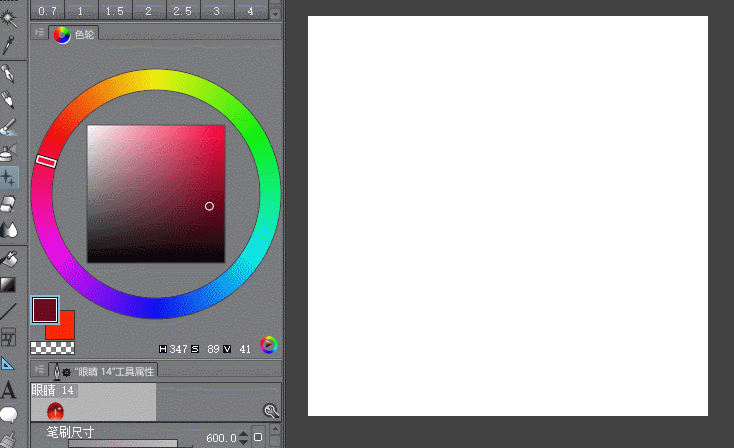Expand the brush size preset list arrow
Viewport: 734px width, 448px height.
(x=275, y=14)
